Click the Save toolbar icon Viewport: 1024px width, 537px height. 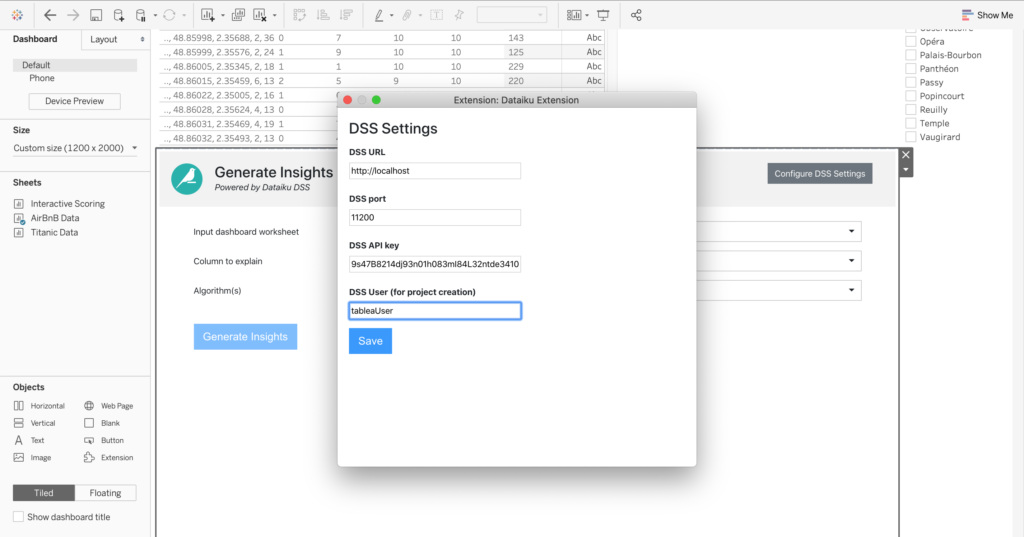(96, 15)
